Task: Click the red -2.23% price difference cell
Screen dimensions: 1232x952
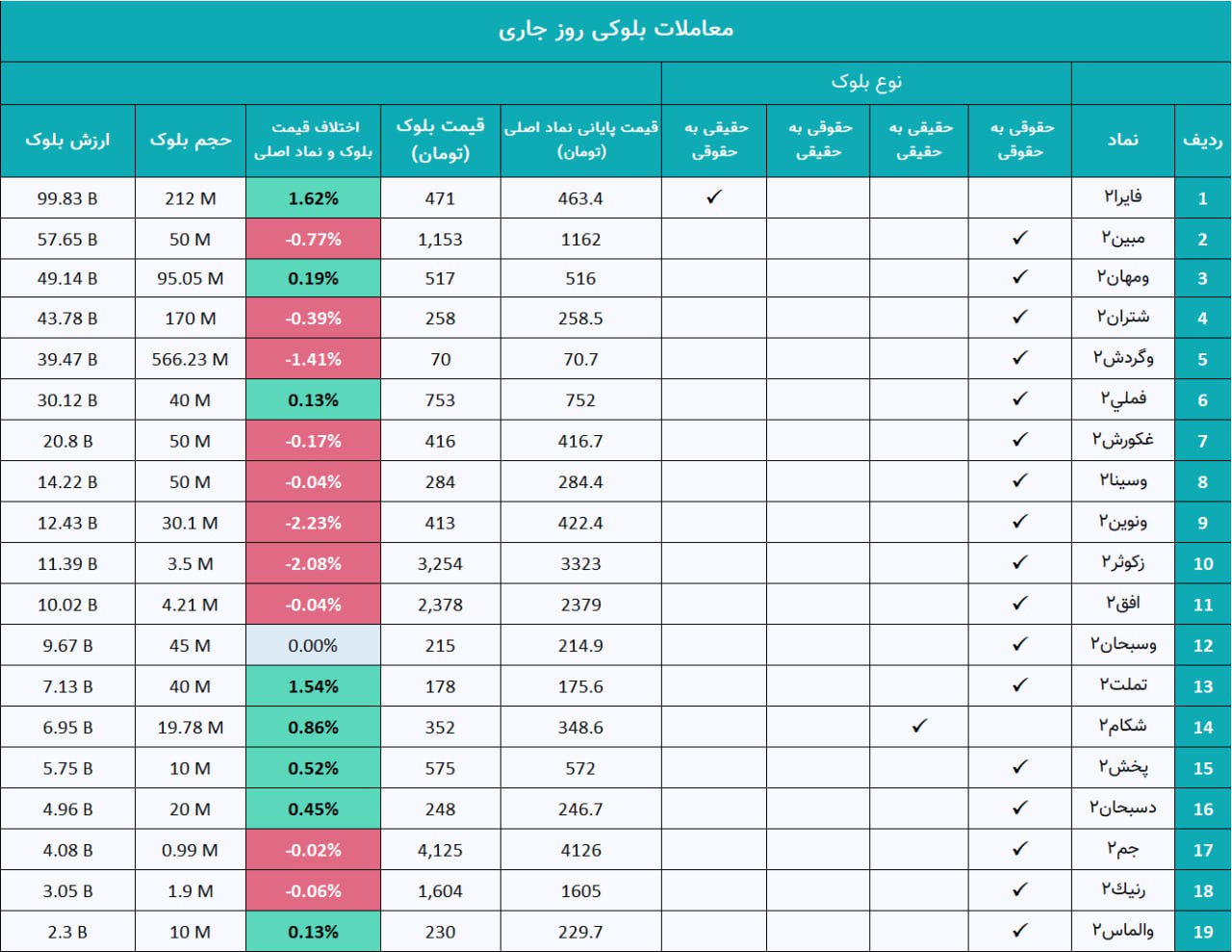Action: click(313, 523)
